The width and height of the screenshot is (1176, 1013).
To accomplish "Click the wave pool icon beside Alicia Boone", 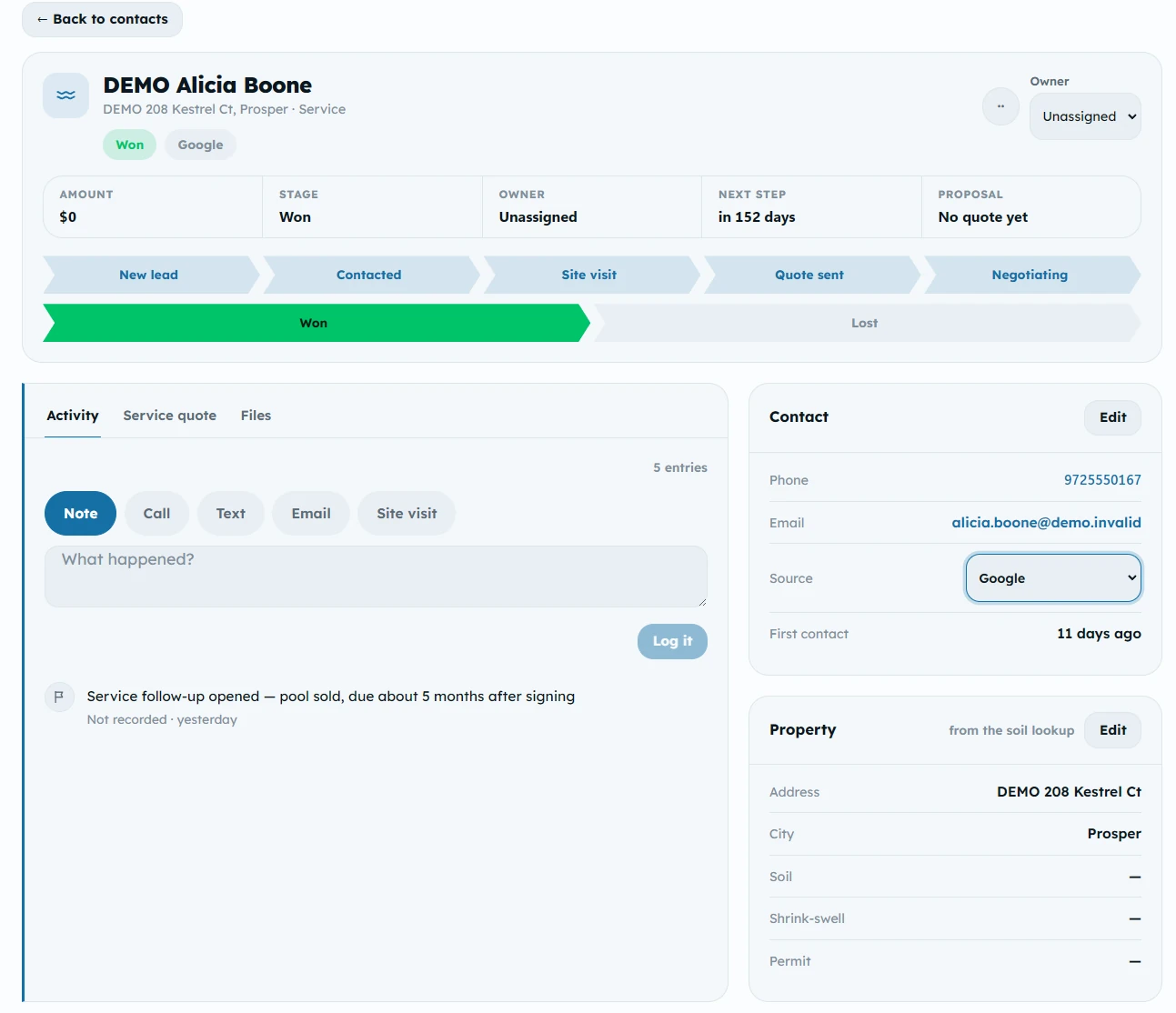I will click(65, 95).
